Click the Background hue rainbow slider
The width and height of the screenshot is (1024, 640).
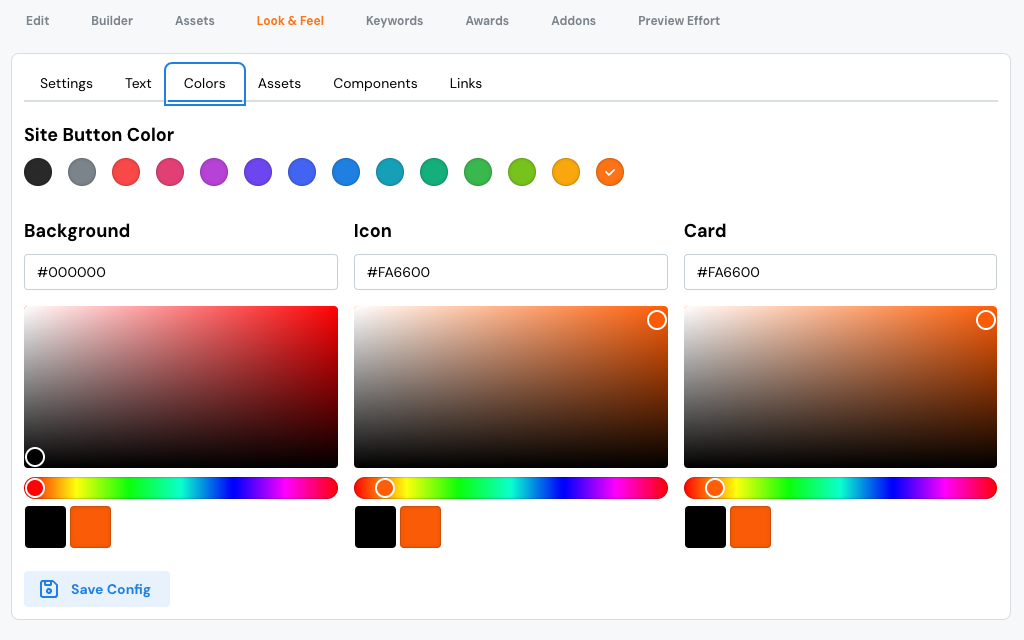click(x=181, y=488)
